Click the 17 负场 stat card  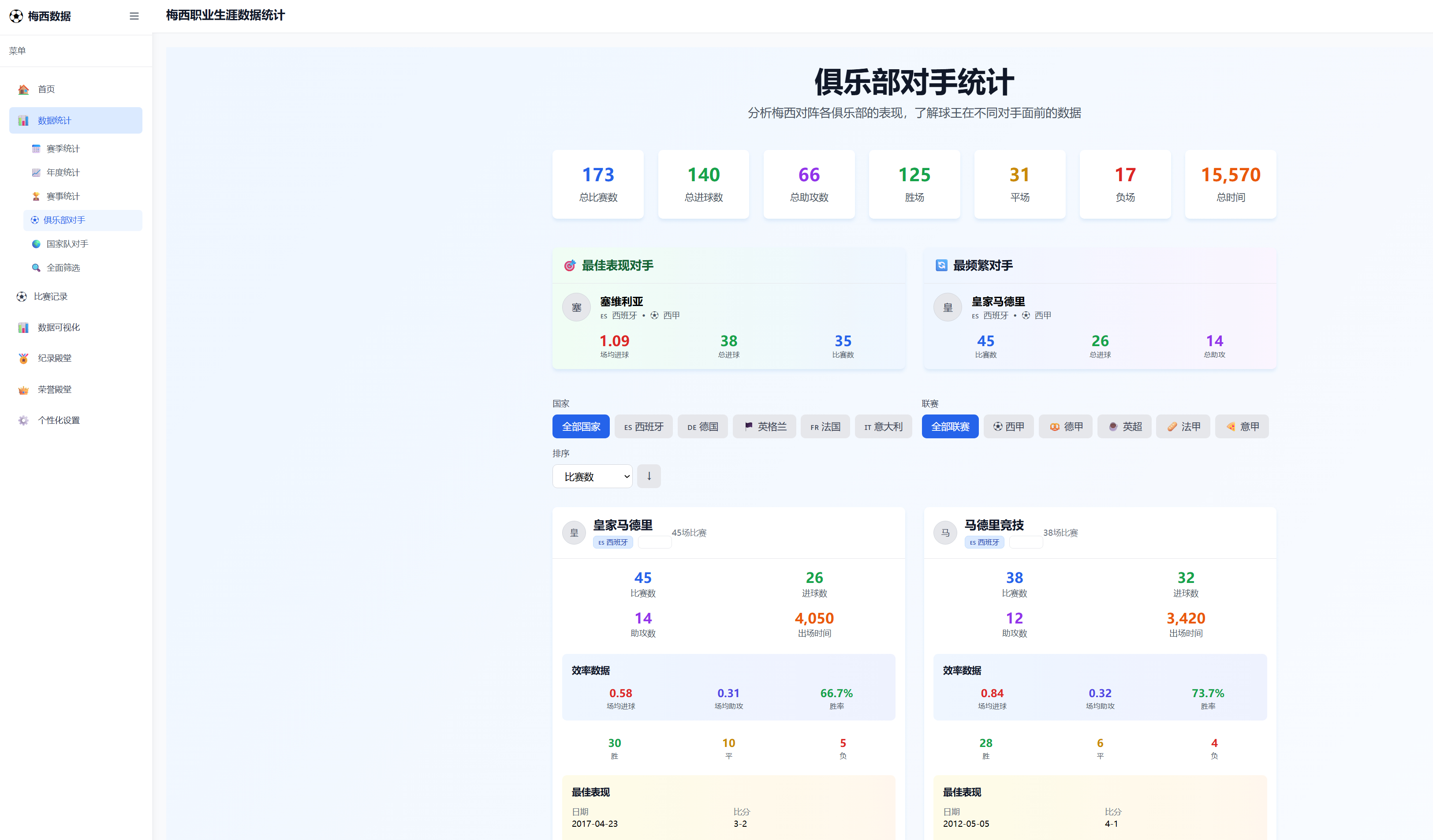point(1125,184)
